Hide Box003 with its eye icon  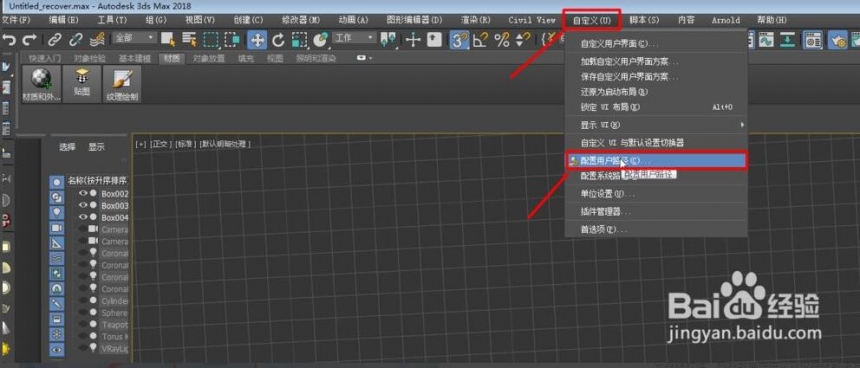tap(83, 205)
